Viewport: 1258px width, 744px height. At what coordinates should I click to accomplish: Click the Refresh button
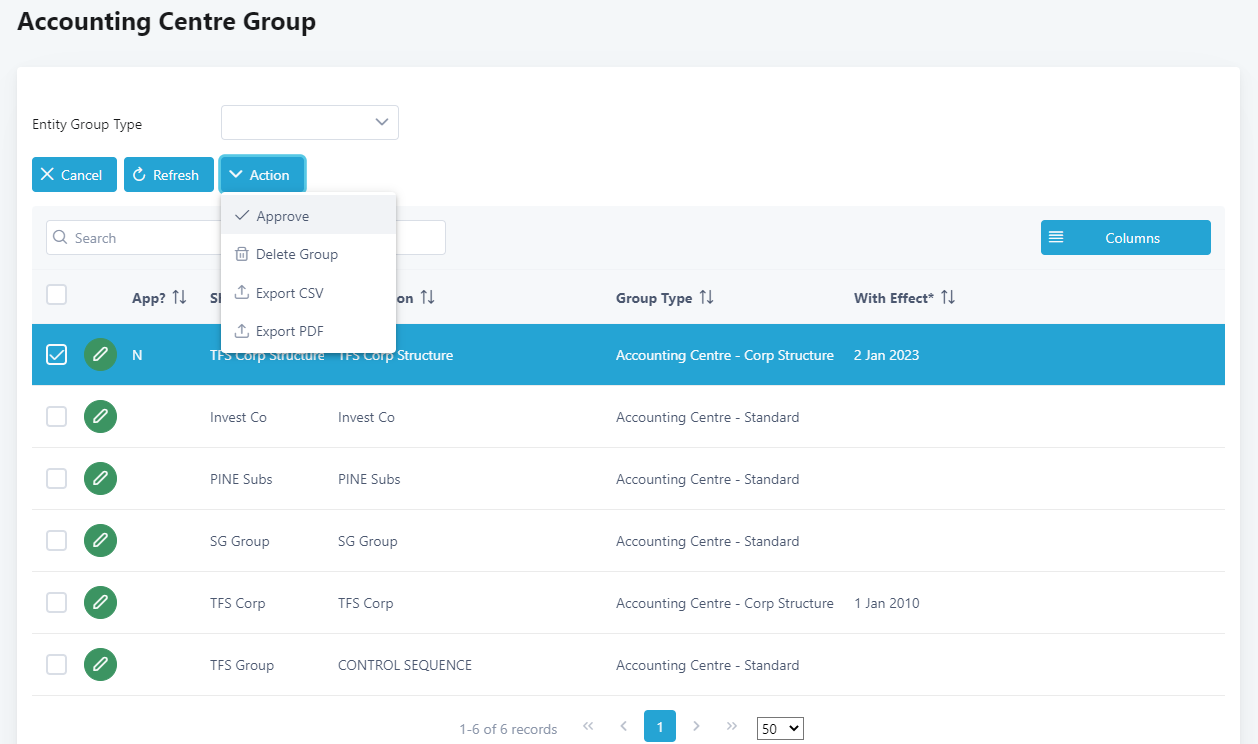pyautogui.click(x=168, y=175)
